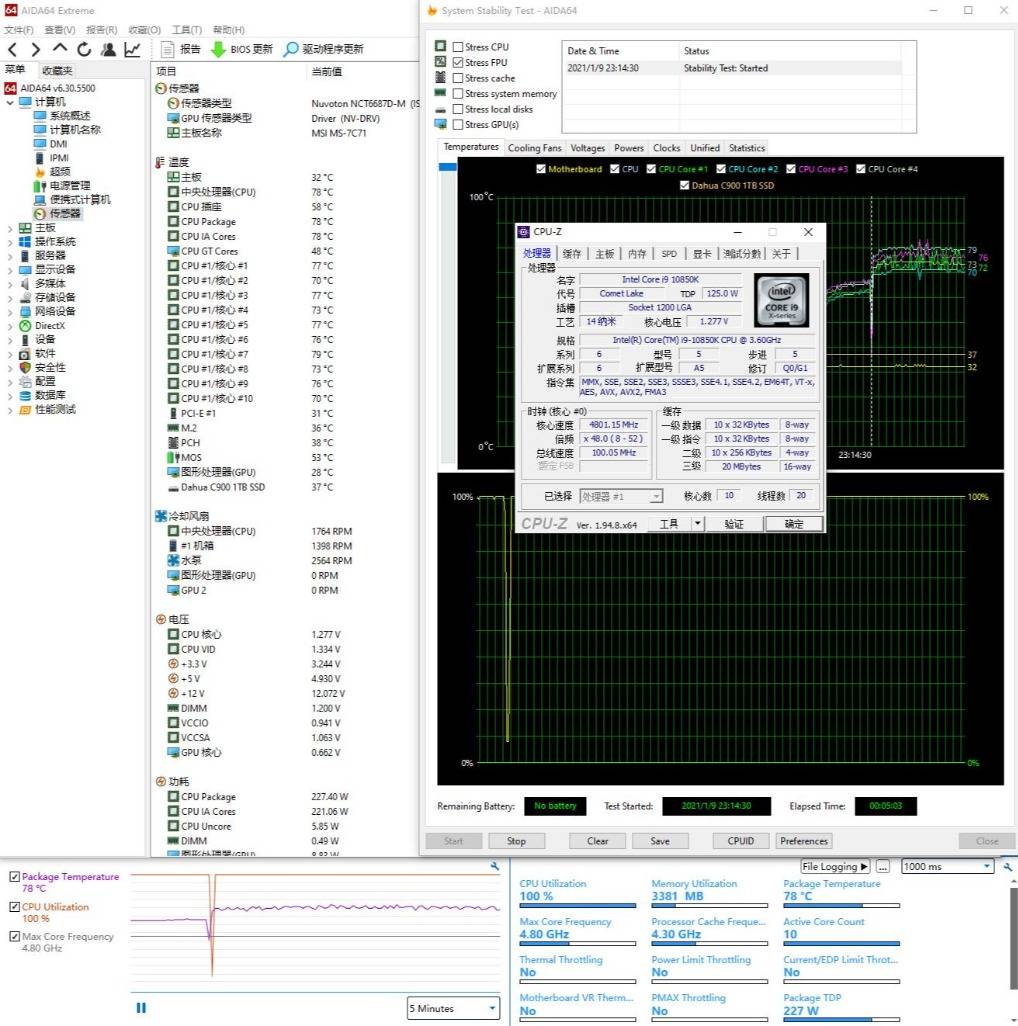Go back using AIDA64 back arrow

[x=12, y=49]
